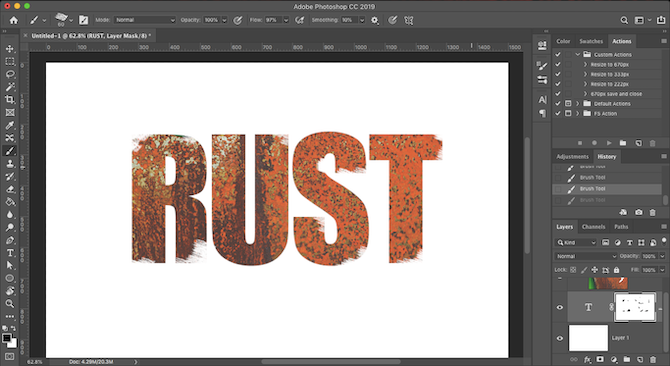
Task: Click the Share icon in options bar
Action: 661,20
